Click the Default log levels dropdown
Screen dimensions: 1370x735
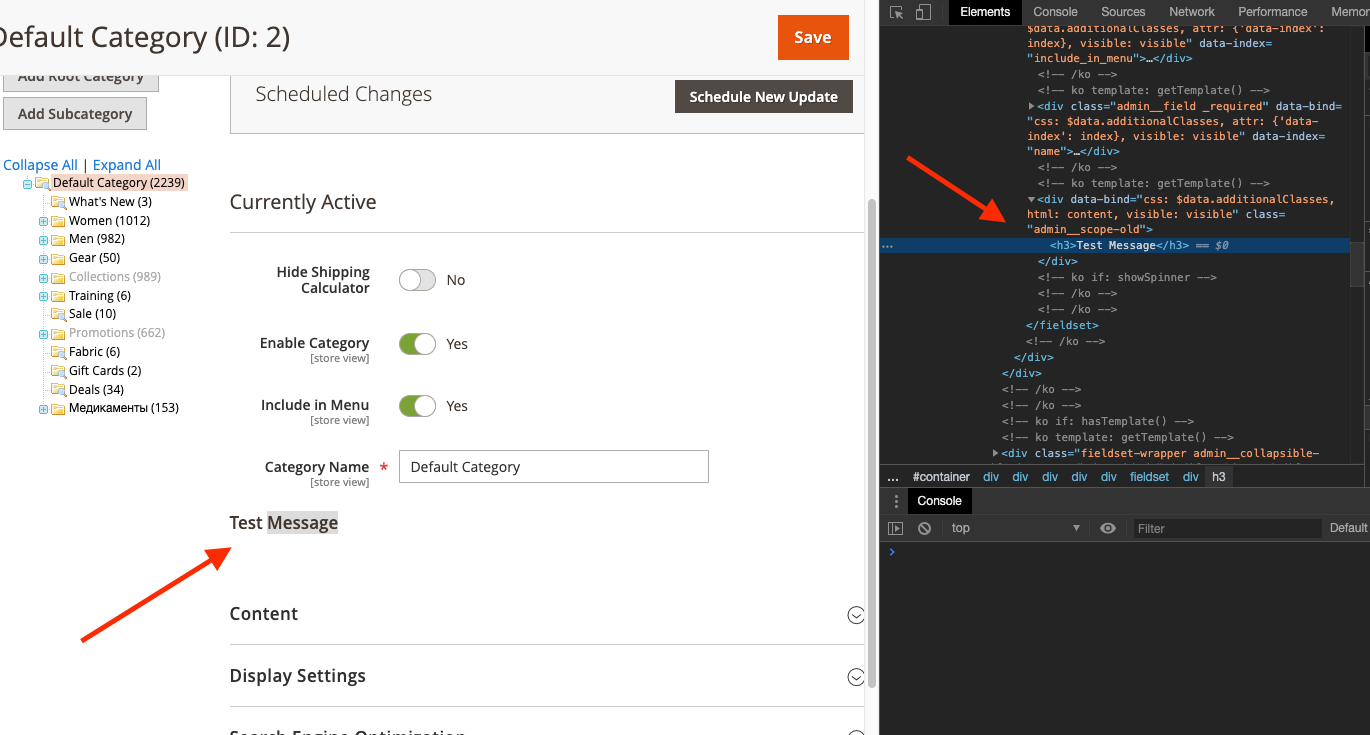click(1348, 528)
